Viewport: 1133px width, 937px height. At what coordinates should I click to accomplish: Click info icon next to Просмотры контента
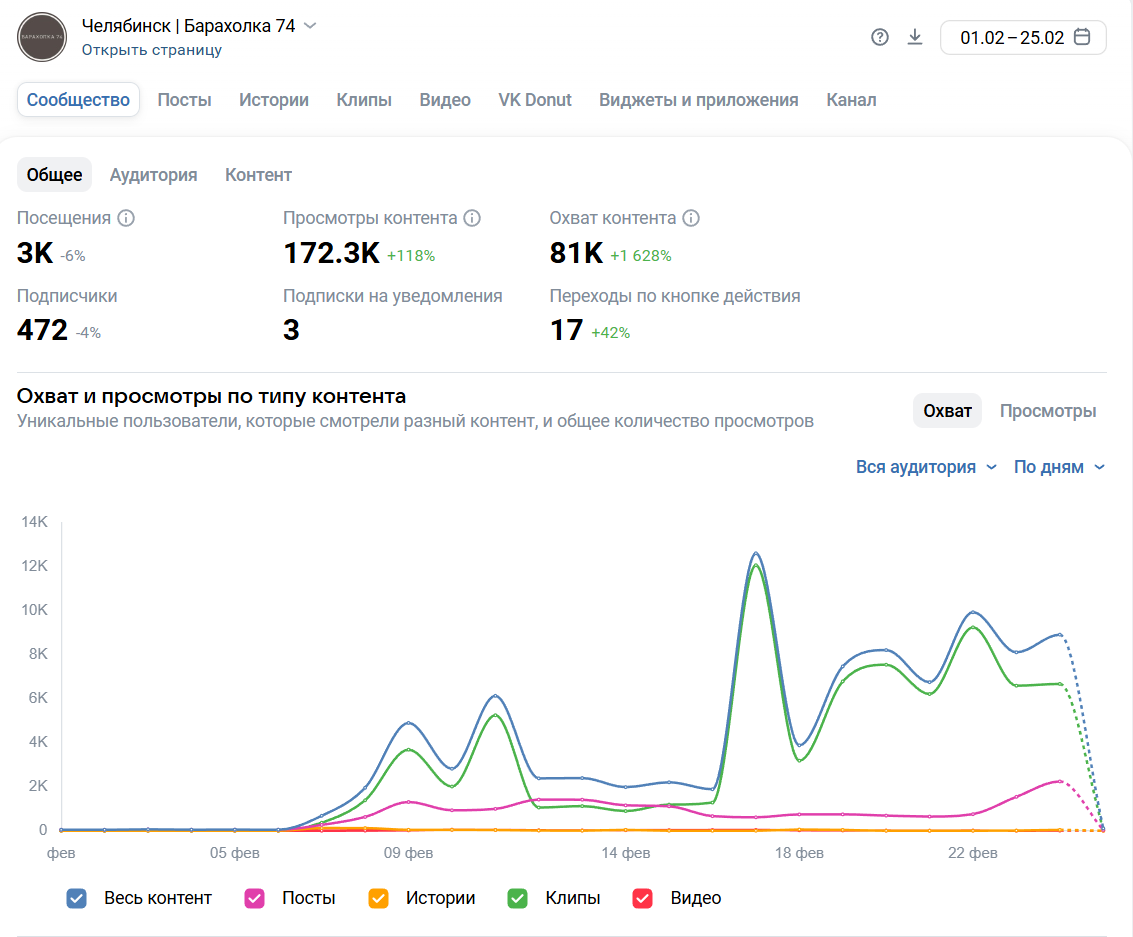pyautogui.click(x=473, y=218)
